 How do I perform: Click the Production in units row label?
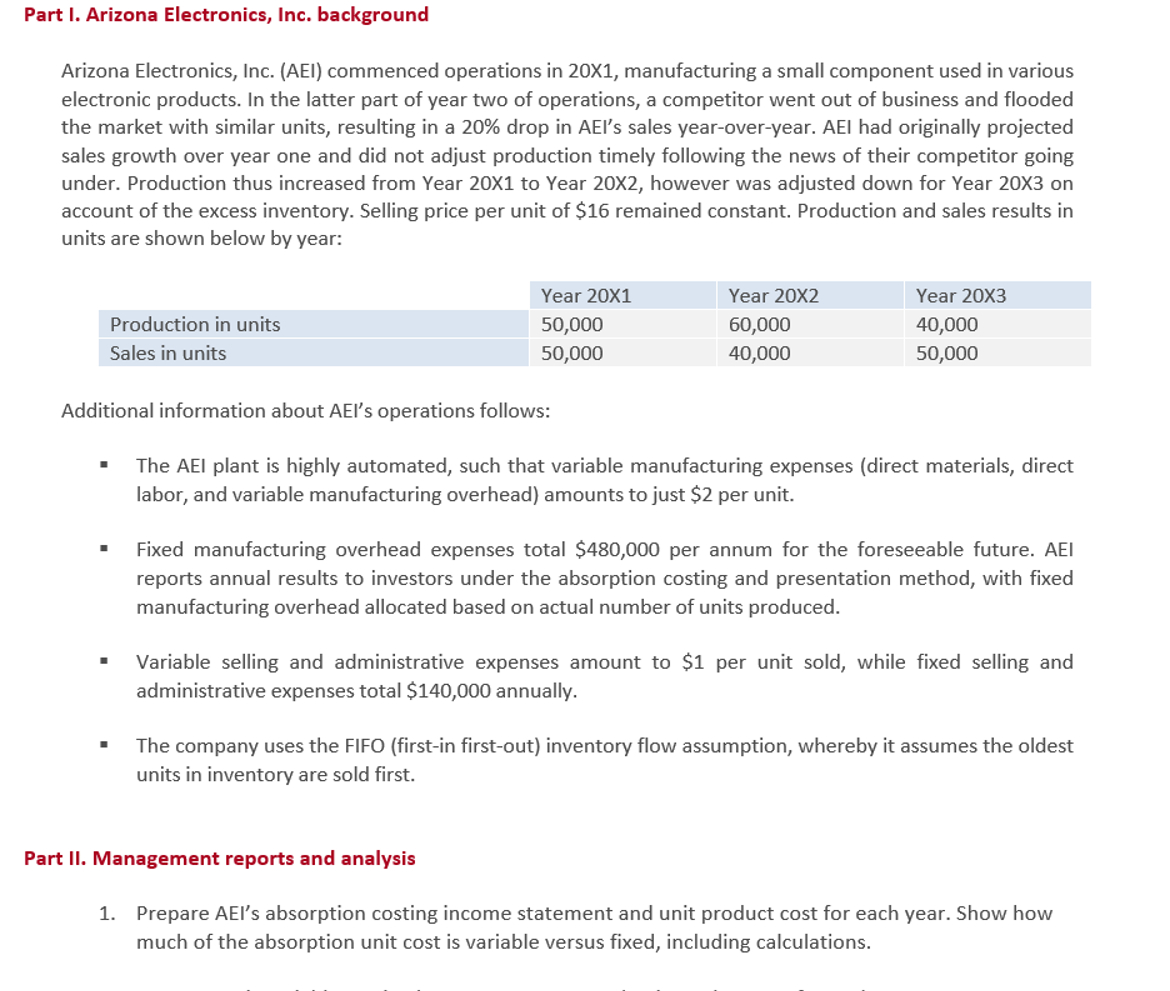(198, 324)
